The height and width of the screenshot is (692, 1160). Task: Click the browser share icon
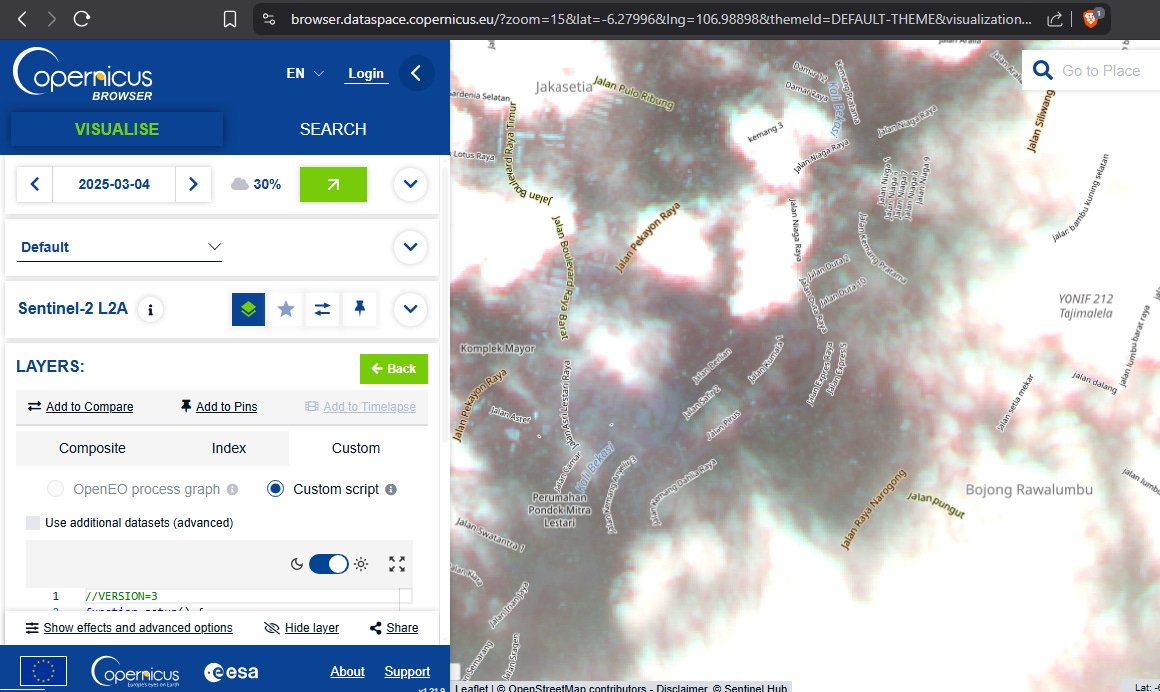1055,19
